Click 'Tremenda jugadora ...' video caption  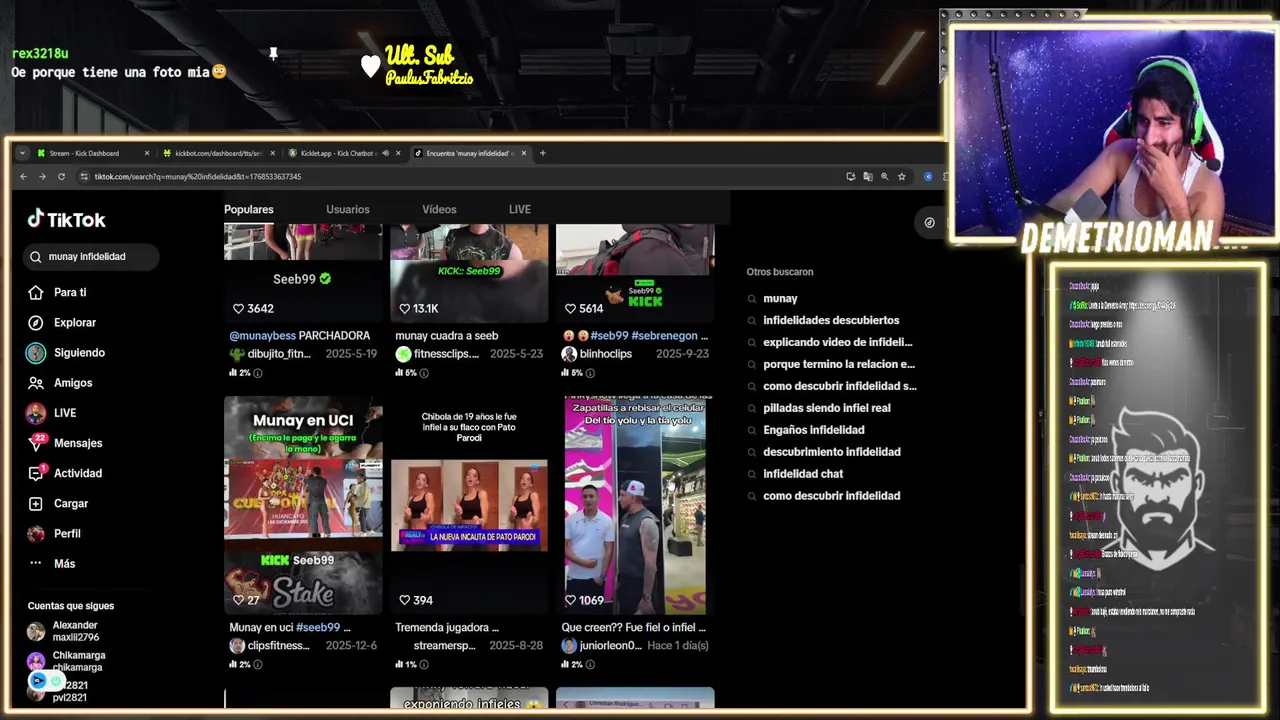point(447,628)
